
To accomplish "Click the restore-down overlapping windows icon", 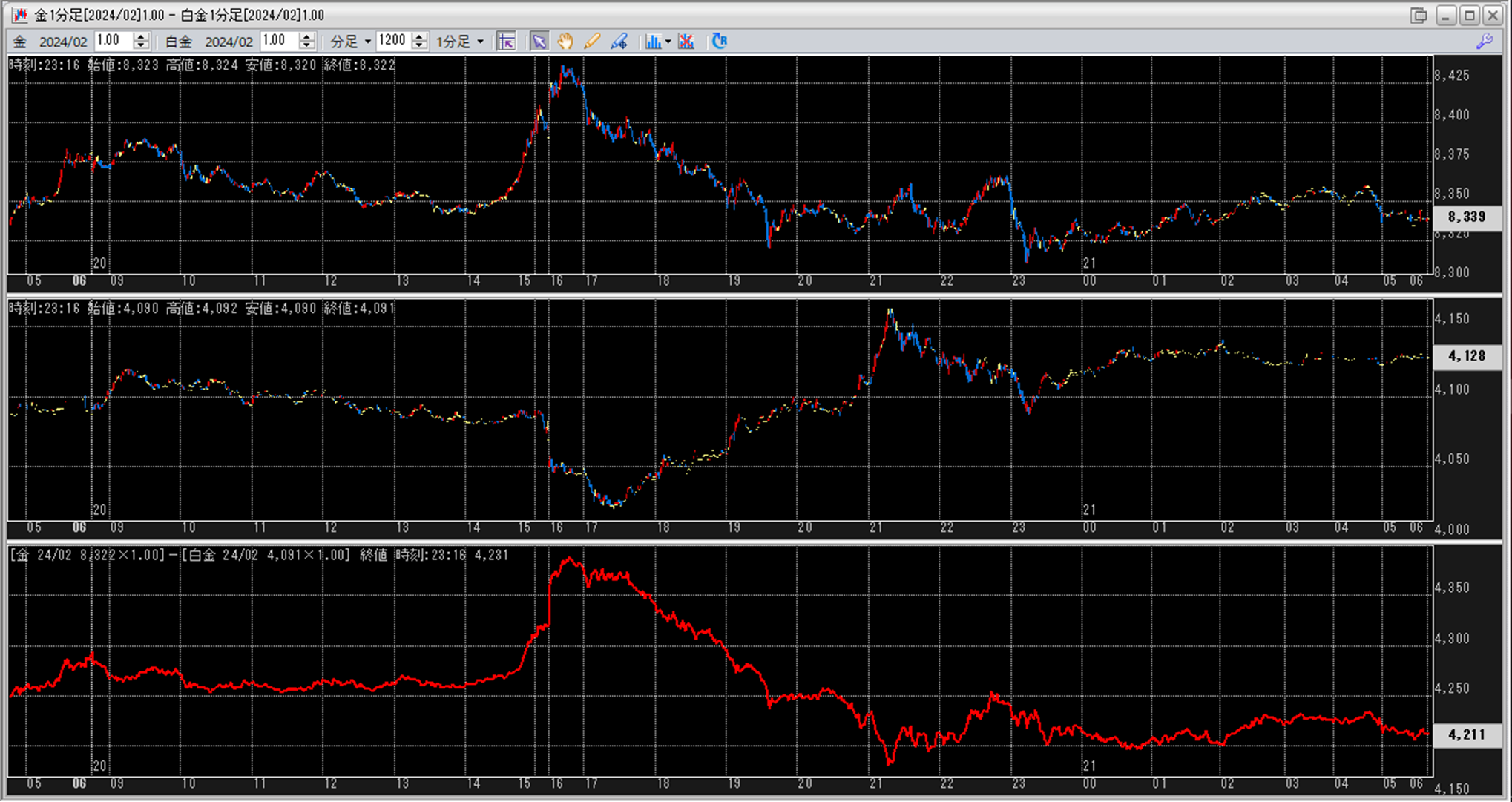I will tap(1419, 16).
